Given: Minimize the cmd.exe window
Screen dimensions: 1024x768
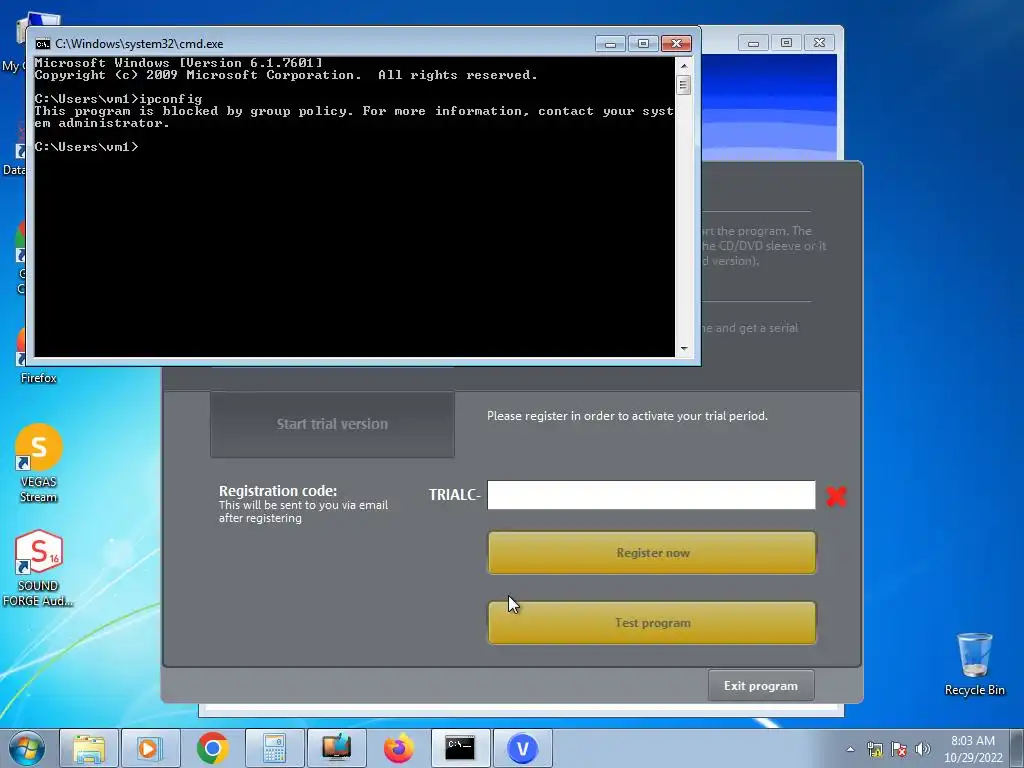Looking at the screenshot, I should coord(611,44).
